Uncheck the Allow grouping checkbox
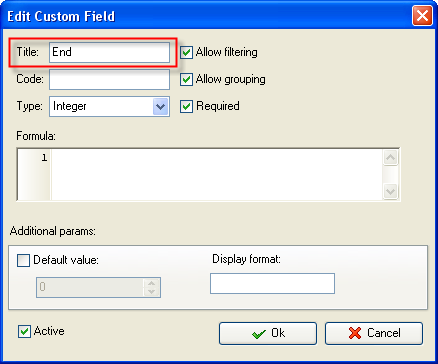 (x=186, y=80)
